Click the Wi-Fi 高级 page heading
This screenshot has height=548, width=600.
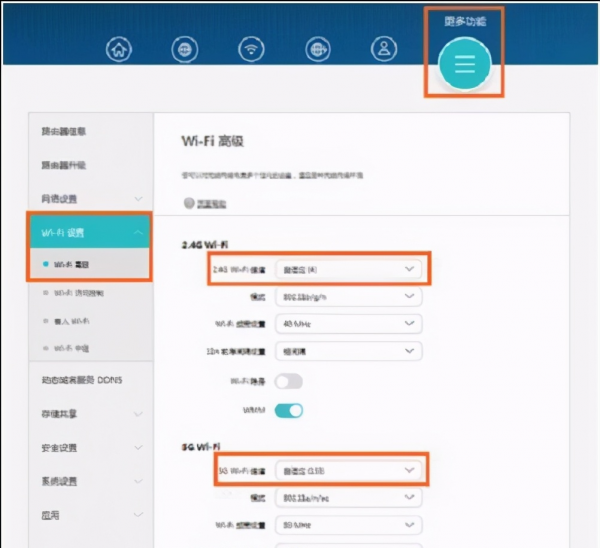pyautogui.click(x=212, y=141)
